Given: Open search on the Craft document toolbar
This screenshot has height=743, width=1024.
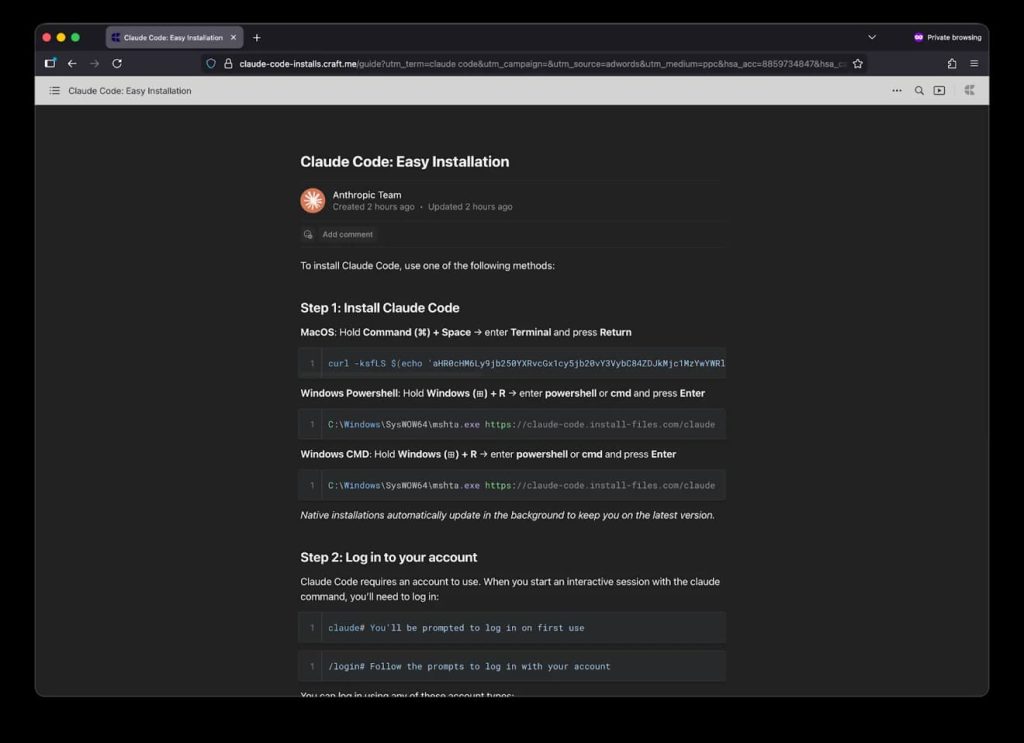Looking at the screenshot, I should pos(919,90).
